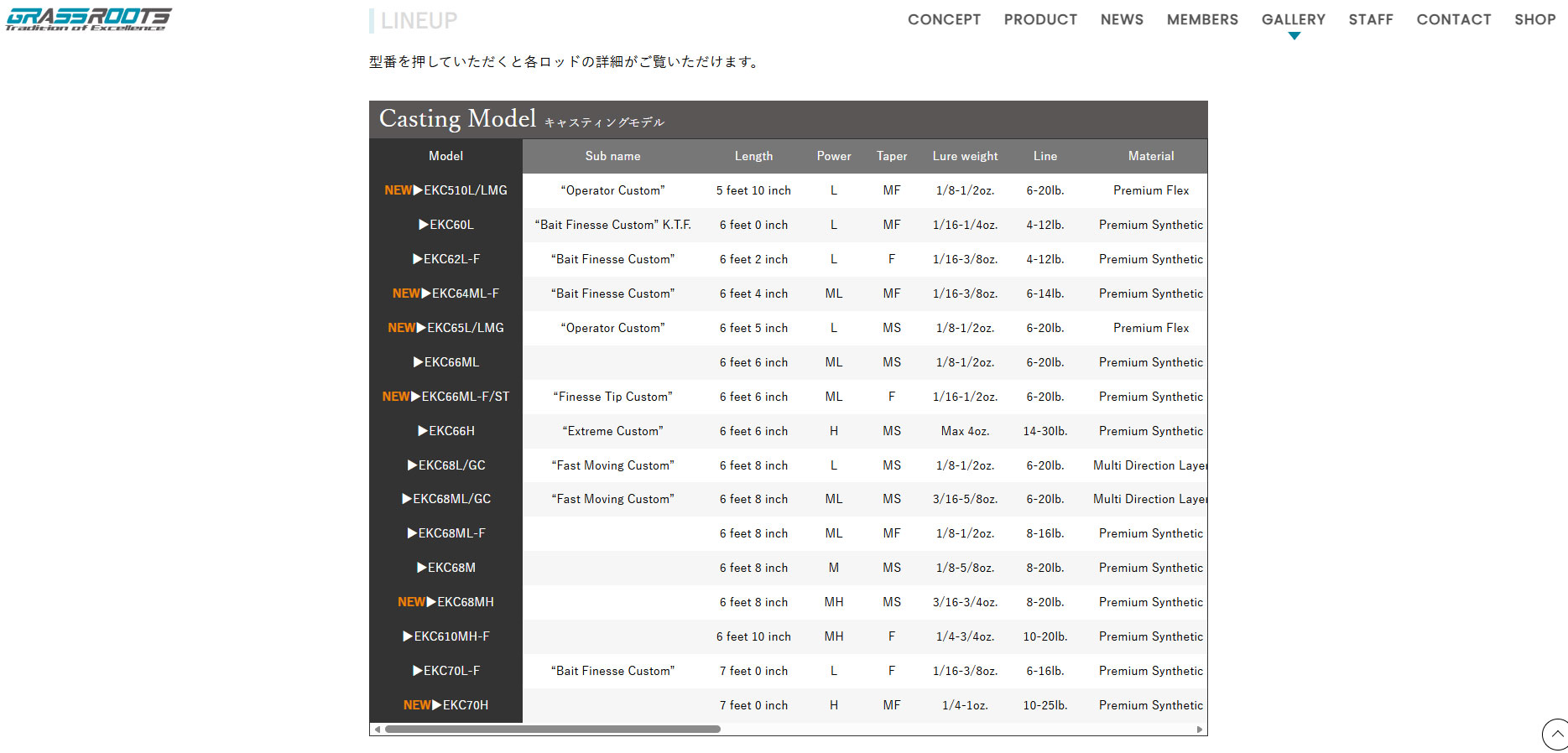Click the Grassroots logo
The width and height of the screenshot is (1568, 753).
click(88, 19)
